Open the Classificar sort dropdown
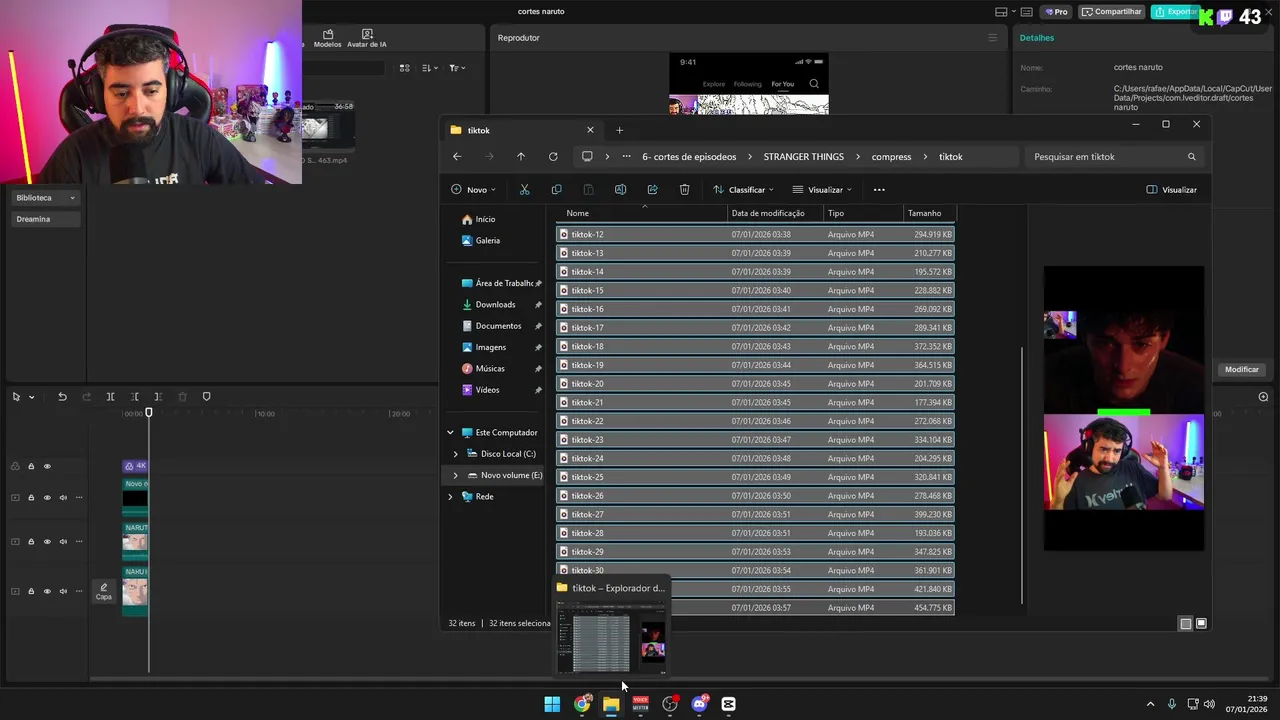1280x720 pixels. tap(745, 189)
